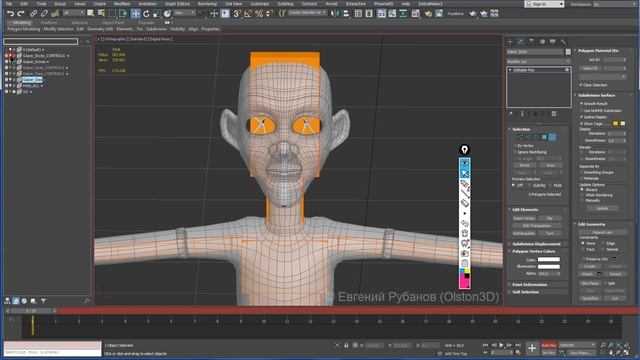
Task: Open the Hierarchy panel tab icon
Action: tap(531, 42)
